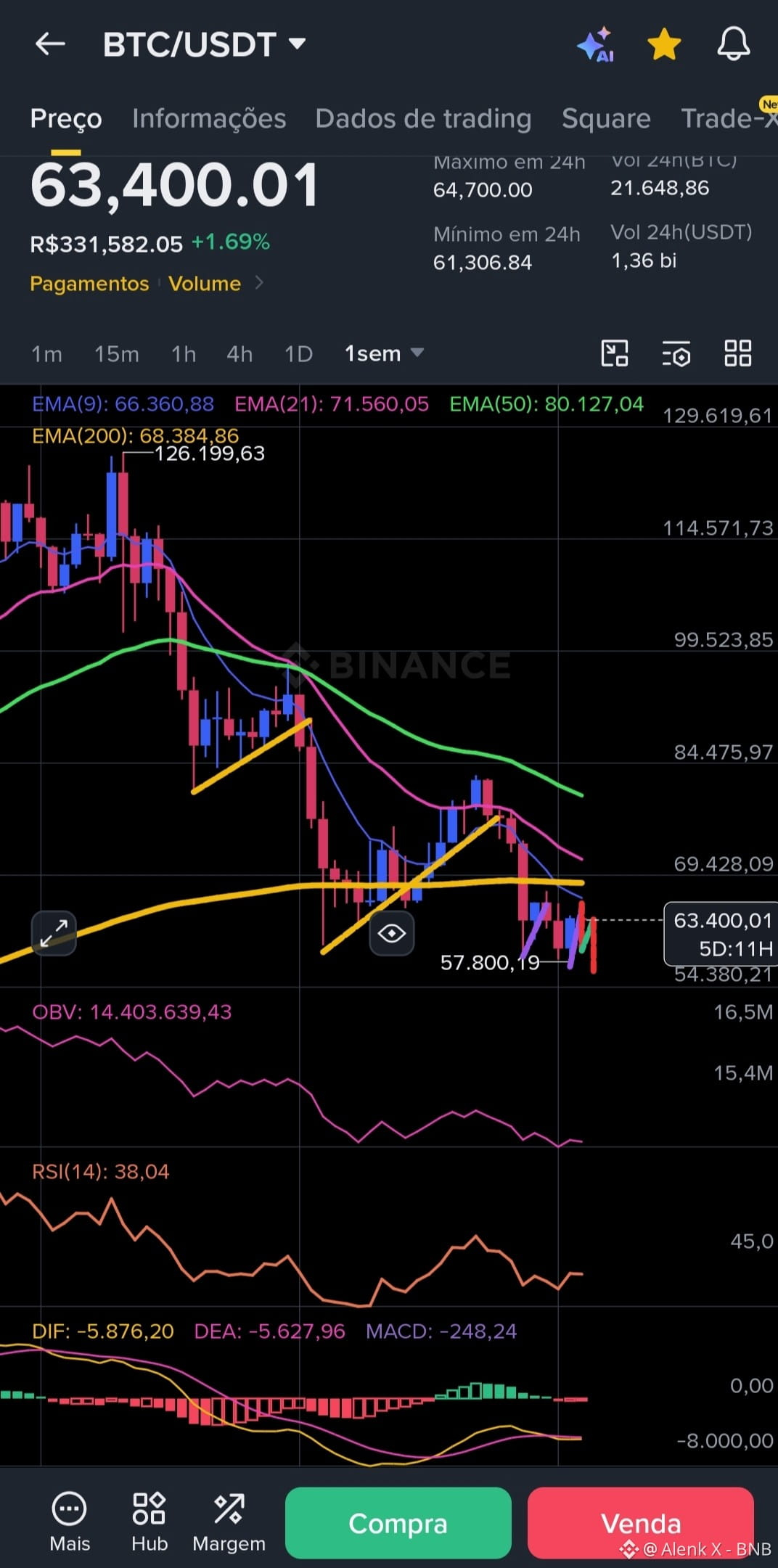Toggle the yellow favorite star

pyautogui.click(x=664, y=45)
